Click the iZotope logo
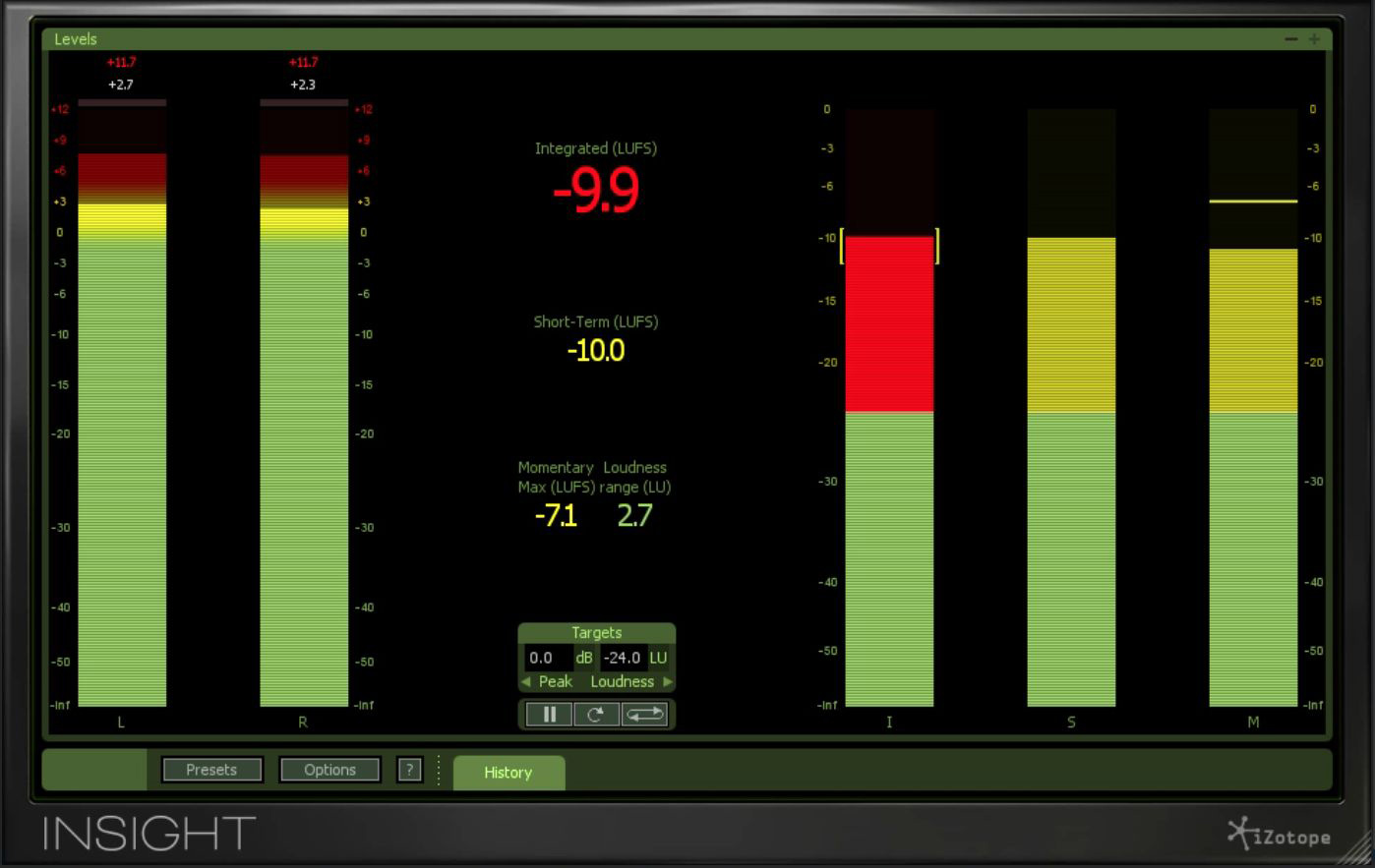Screen dimensions: 1375x868 [1280, 835]
